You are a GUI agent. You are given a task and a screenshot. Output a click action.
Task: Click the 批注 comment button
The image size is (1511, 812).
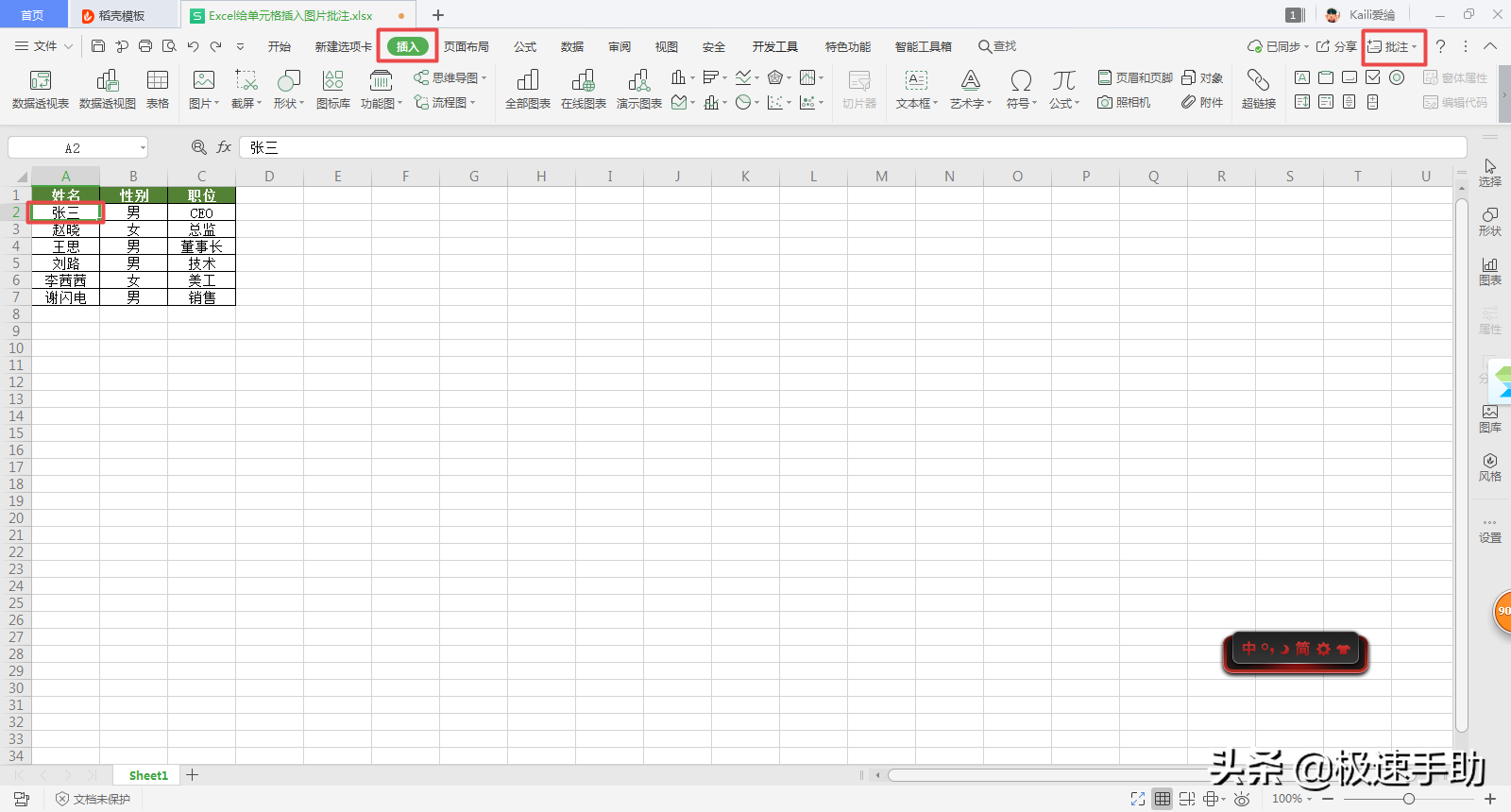[1393, 46]
